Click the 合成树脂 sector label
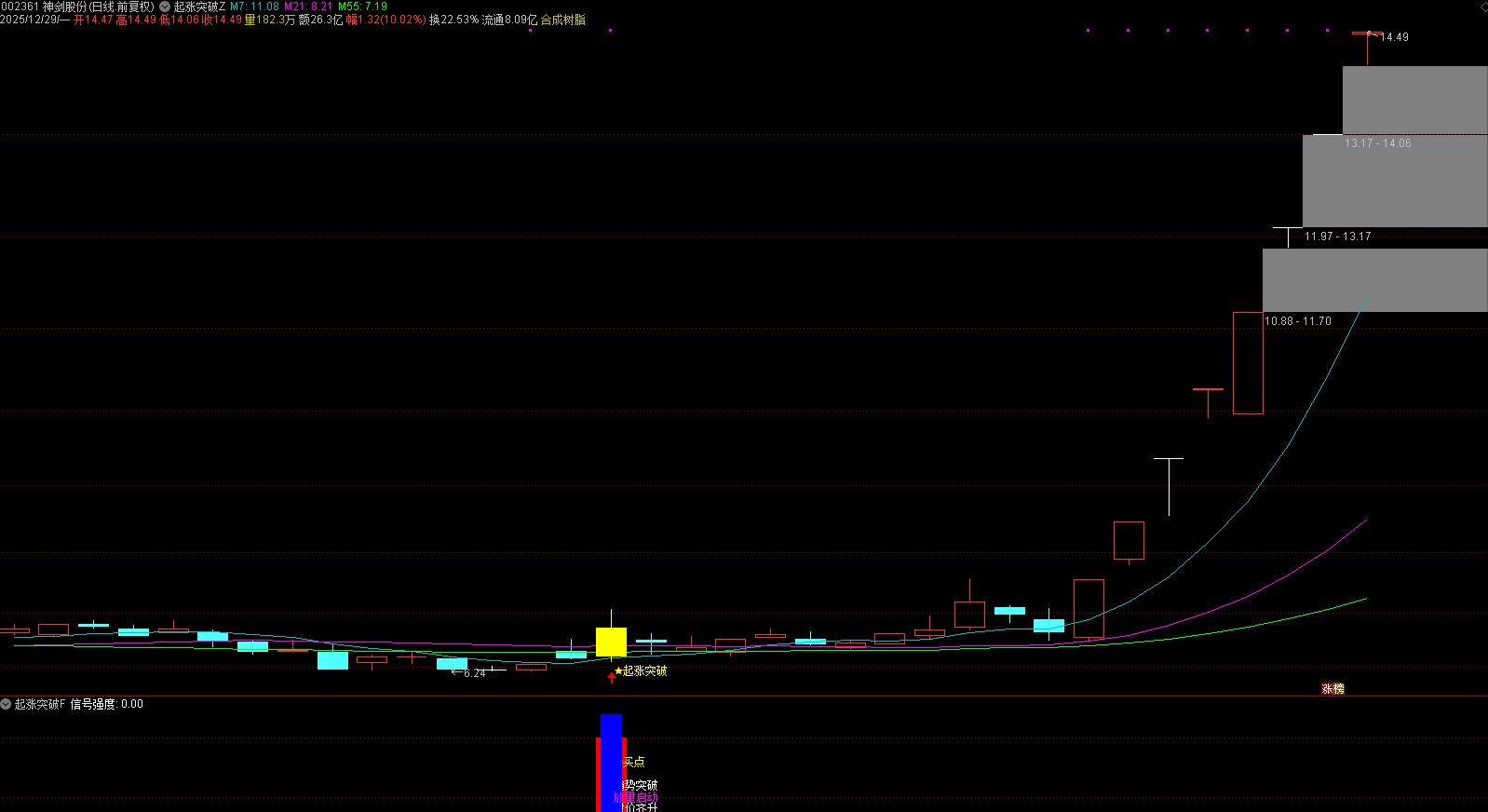1488x812 pixels. [x=563, y=20]
